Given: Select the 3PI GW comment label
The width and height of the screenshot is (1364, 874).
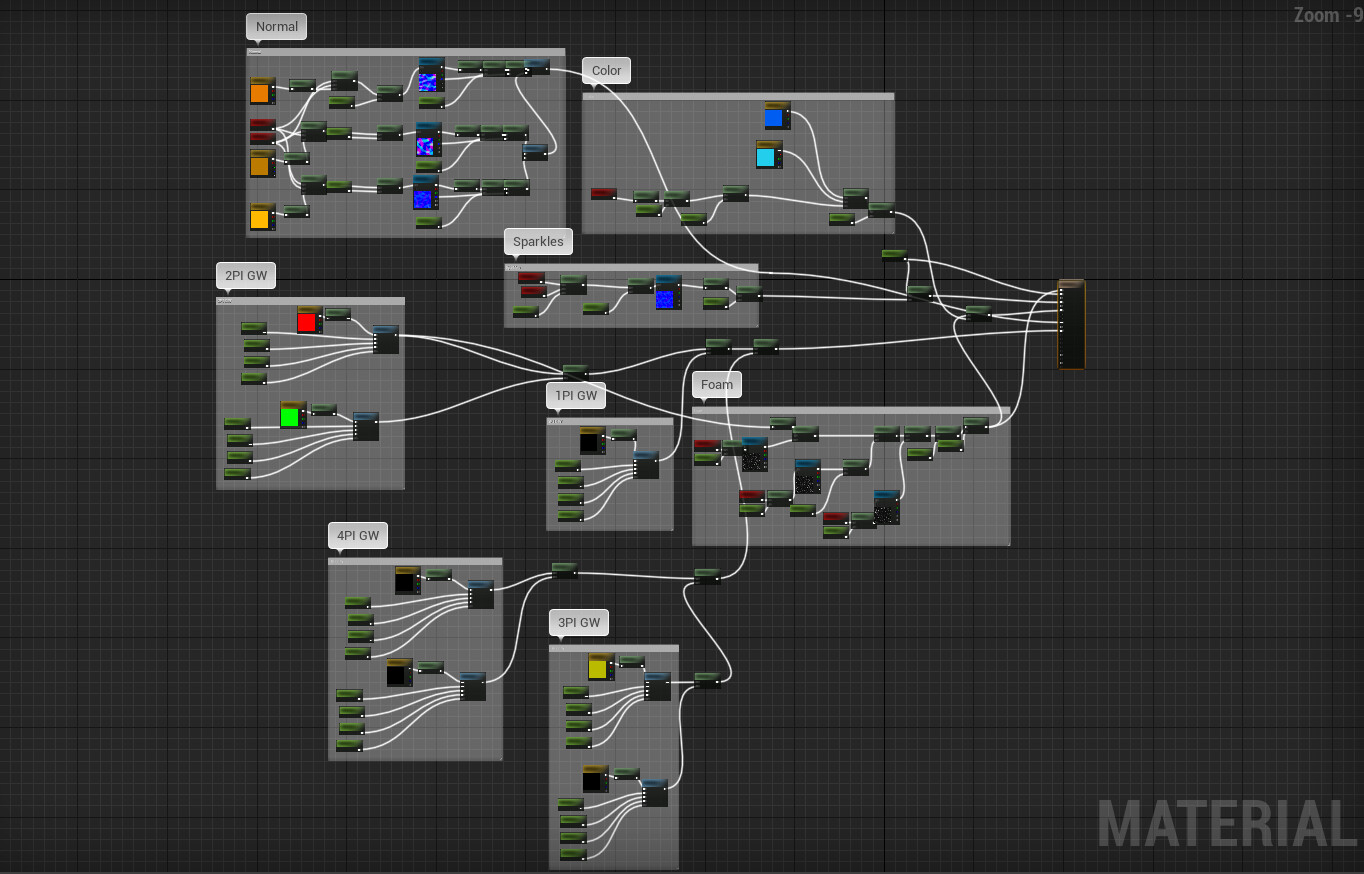Looking at the screenshot, I should coord(580,622).
